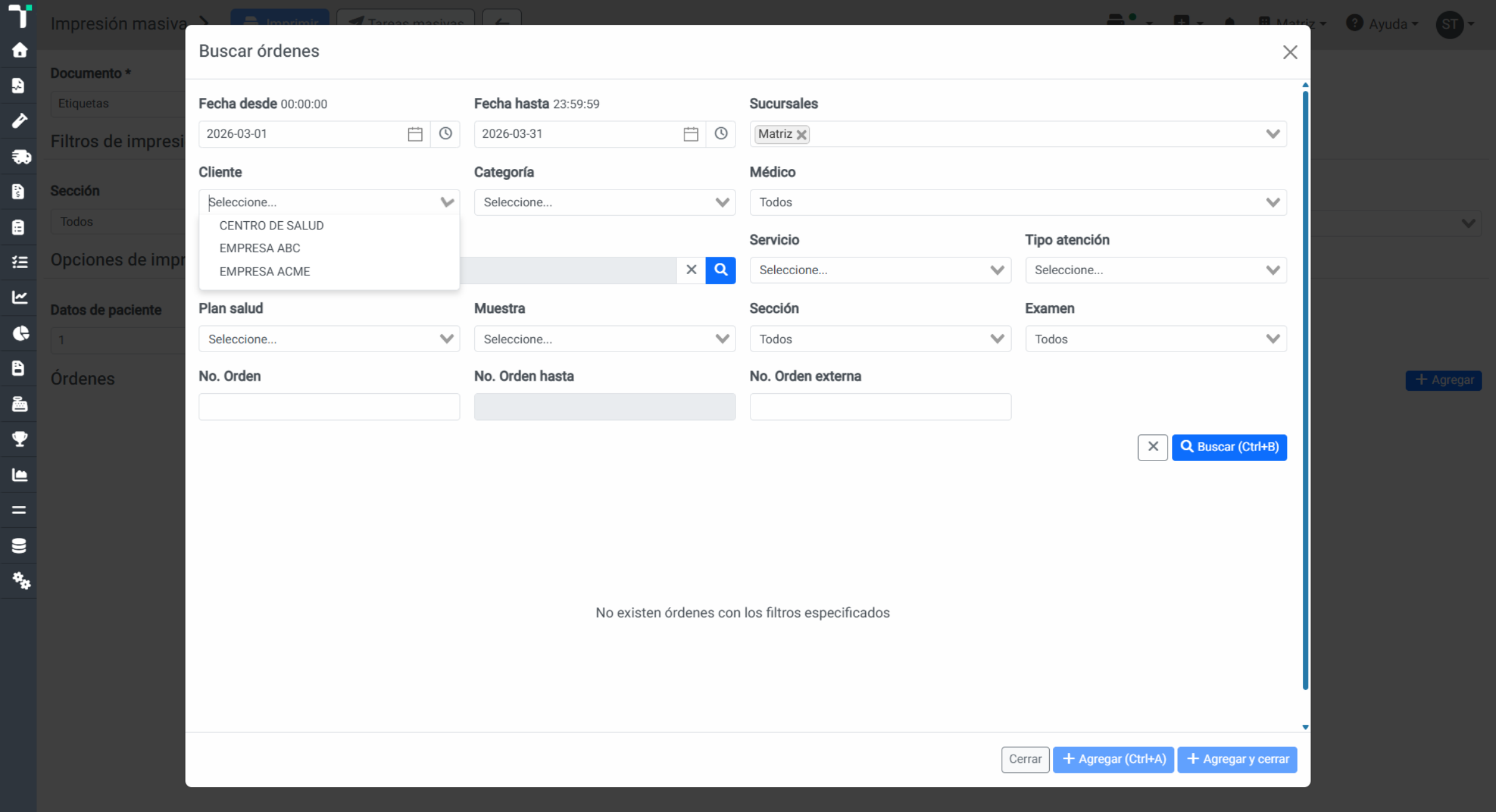Reset filters with the X next to Buscar
The width and height of the screenshot is (1496, 812).
tap(1153, 447)
